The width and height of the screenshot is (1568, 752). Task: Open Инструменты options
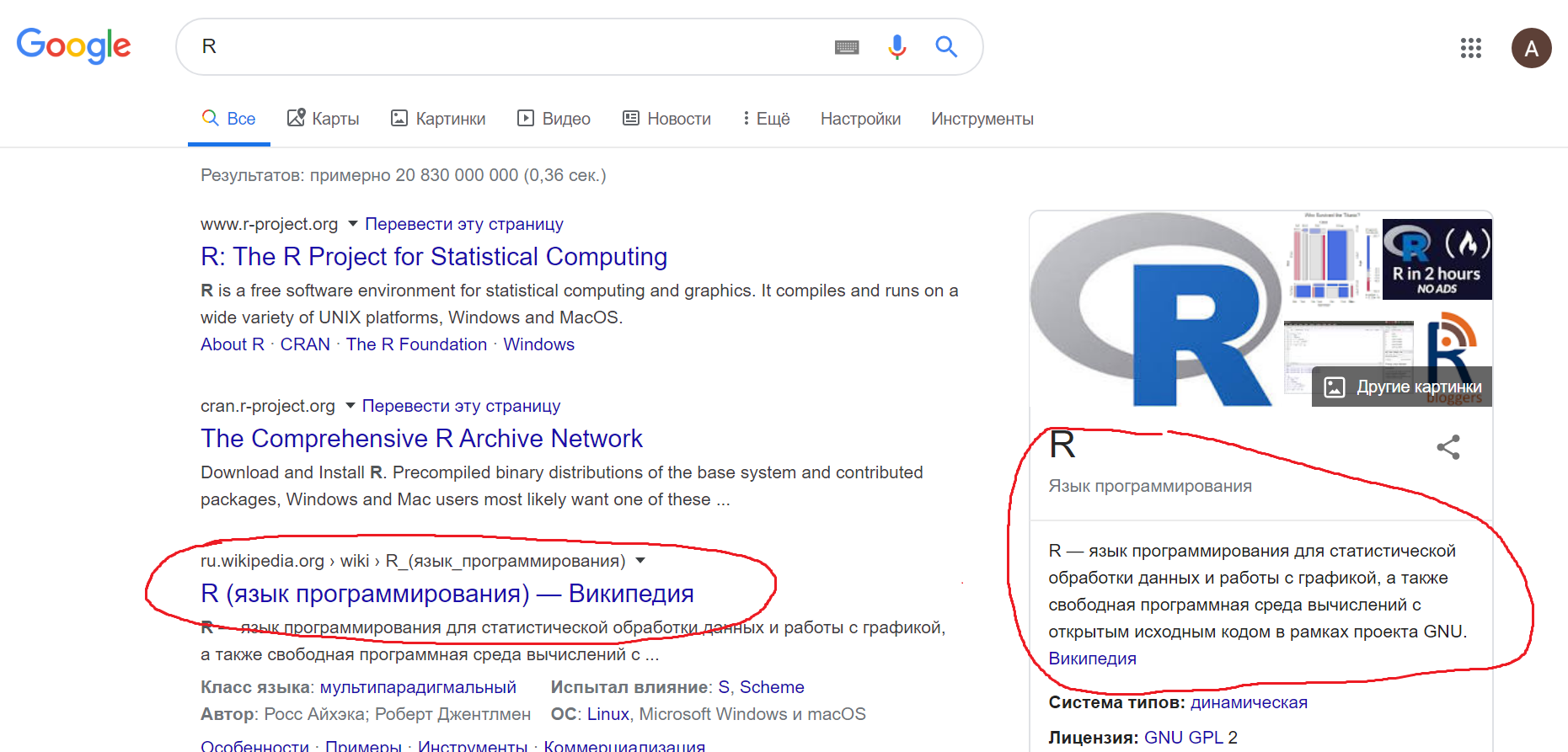coord(982,119)
